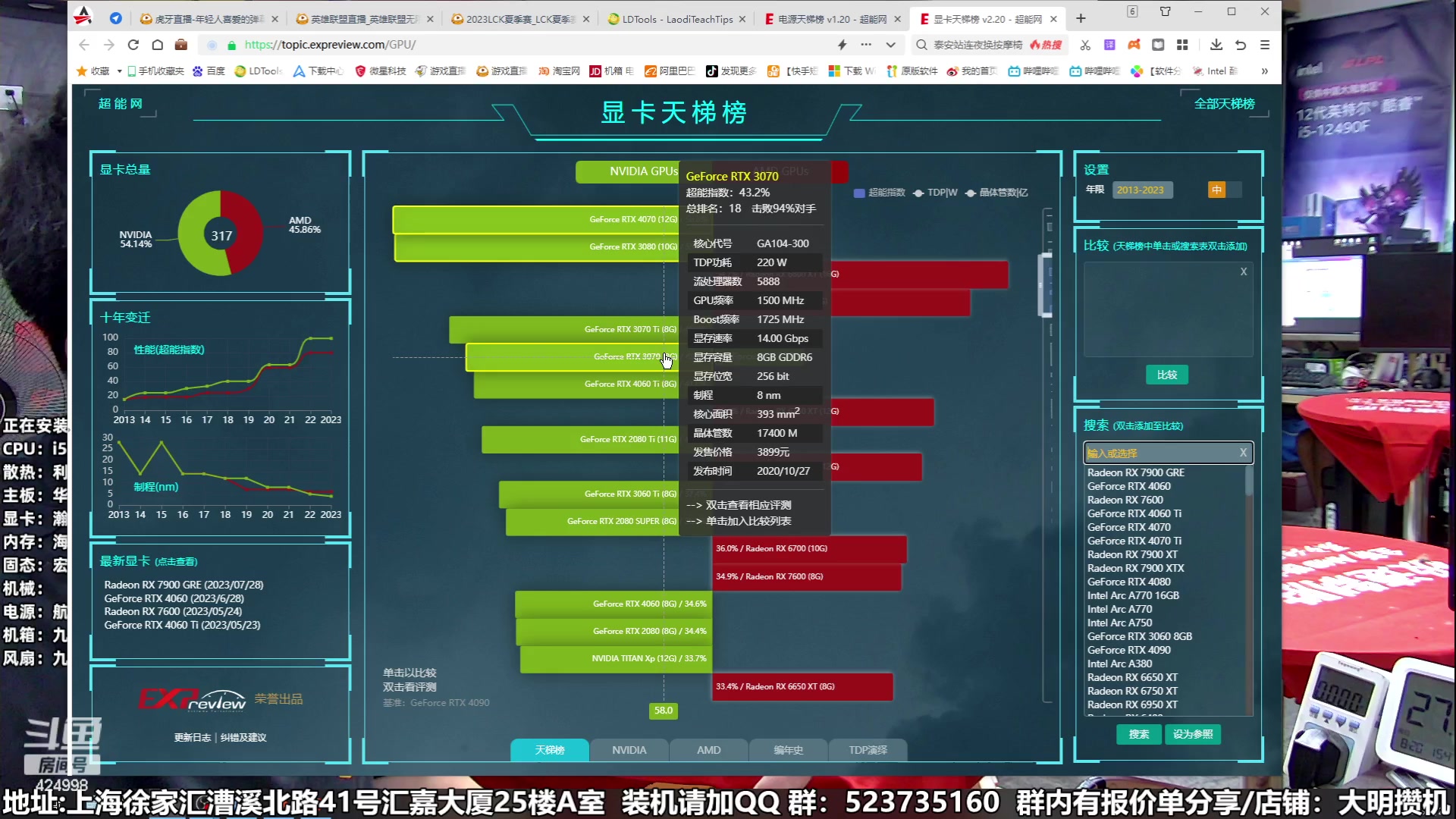1456x819 pixels.
Task: Switch to the 电源天梯榜 v1.20 tab
Action: pyautogui.click(x=832, y=19)
